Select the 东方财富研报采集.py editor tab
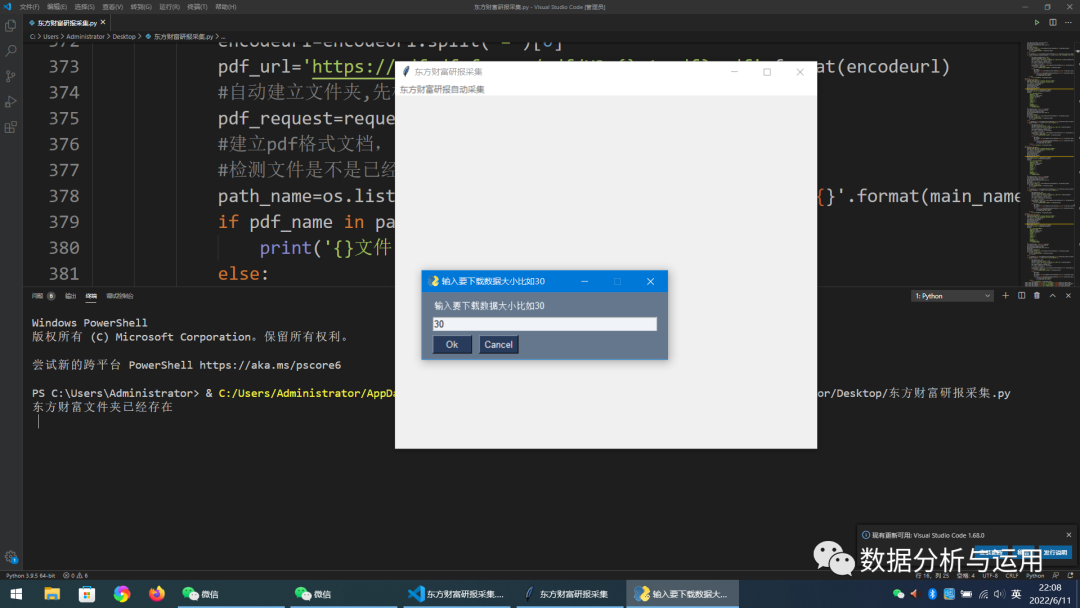The image size is (1080, 608). (66, 23)
